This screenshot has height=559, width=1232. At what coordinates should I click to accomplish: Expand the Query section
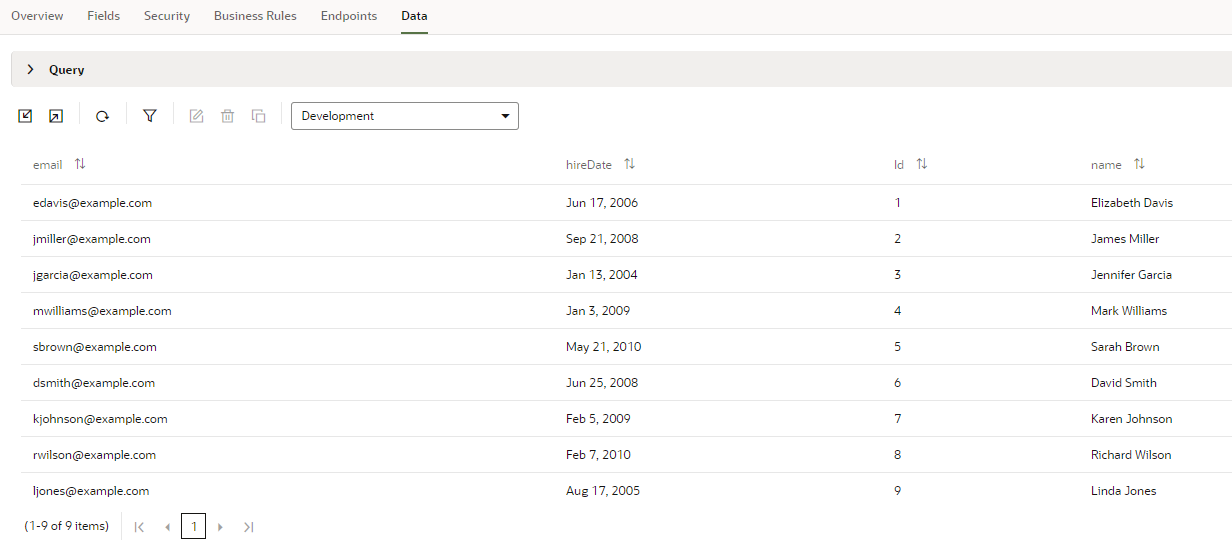(x=31, y=70)
